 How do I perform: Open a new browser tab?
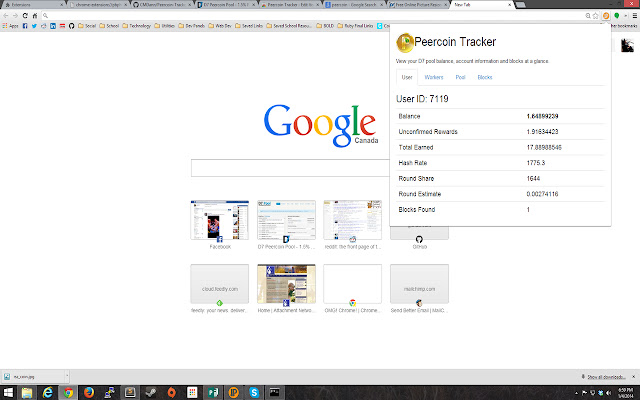(520, 4)
